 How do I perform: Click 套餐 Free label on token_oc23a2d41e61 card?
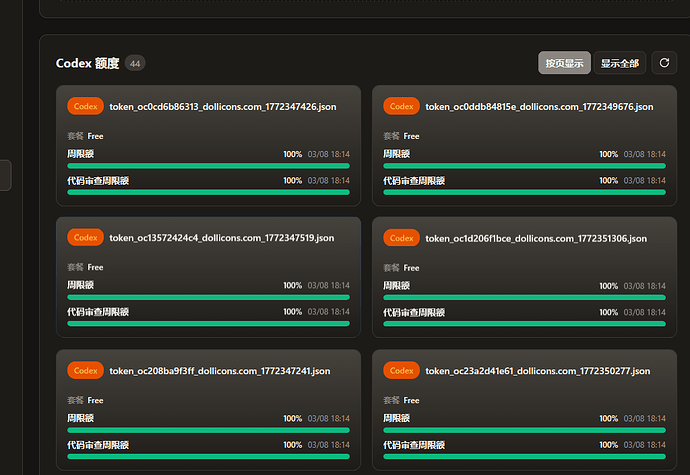pyautogui.click(x=401, y=400)
